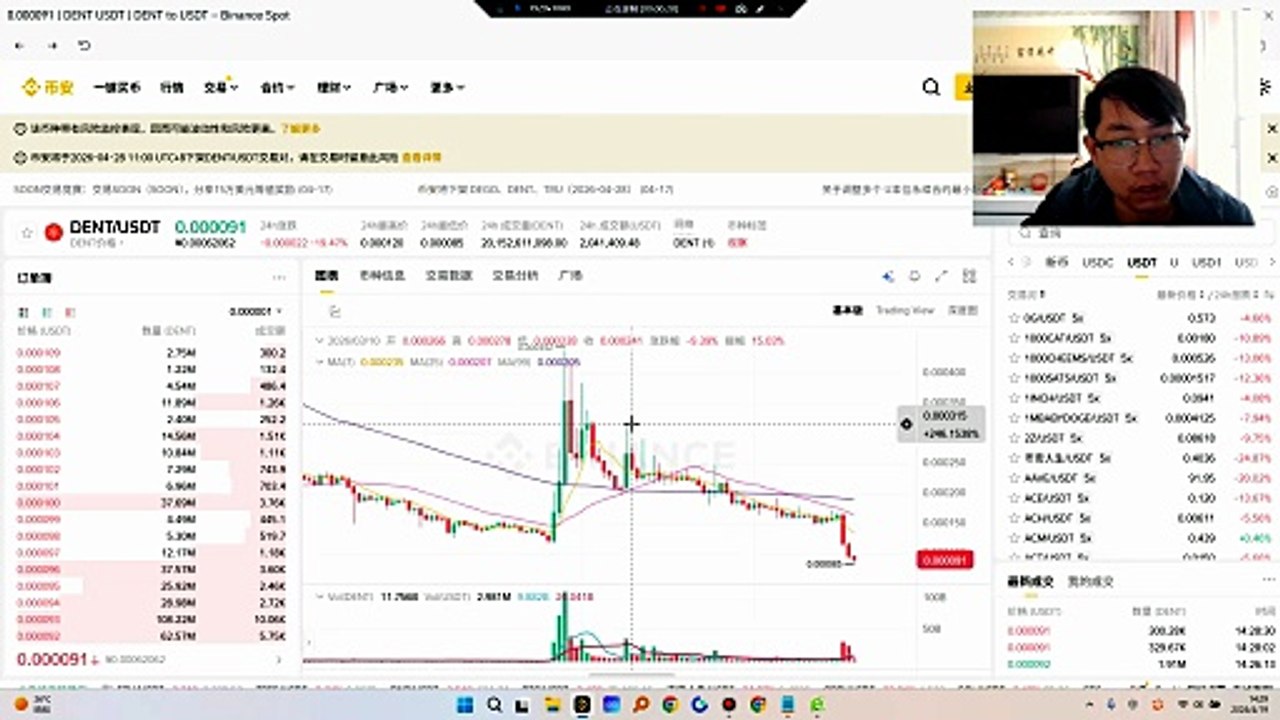Switch the chart to Trading View mode
The image size is (1280, 720).
point(905,311)
